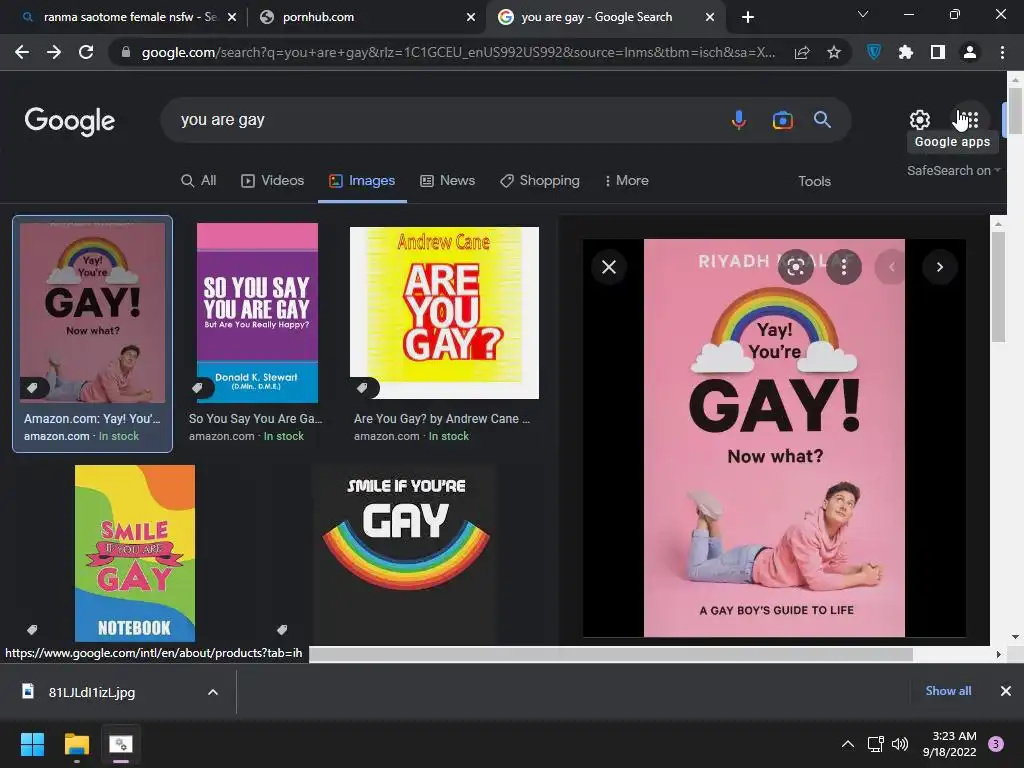Click the main page vertical scrollbar

pos(1015,111)
